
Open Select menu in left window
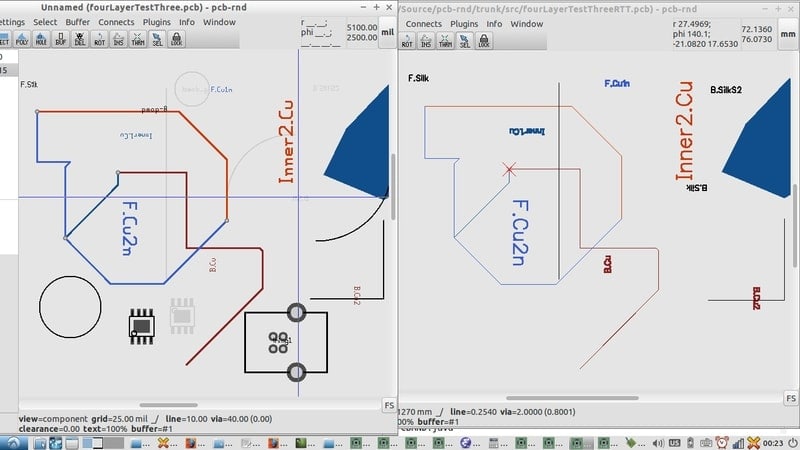45,22
